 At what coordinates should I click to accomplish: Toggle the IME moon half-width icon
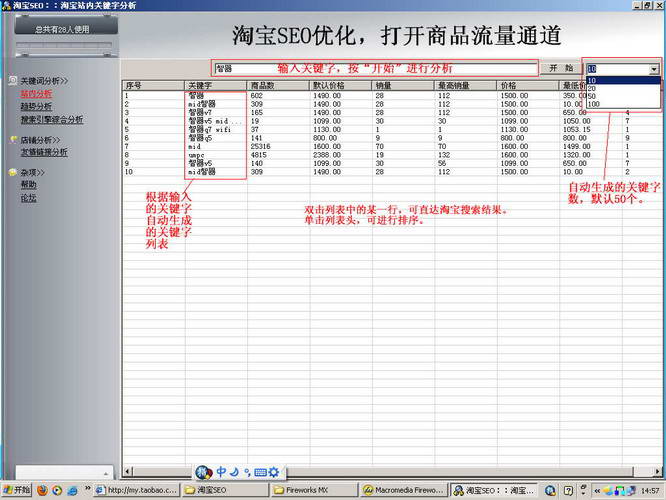(234, 472)
